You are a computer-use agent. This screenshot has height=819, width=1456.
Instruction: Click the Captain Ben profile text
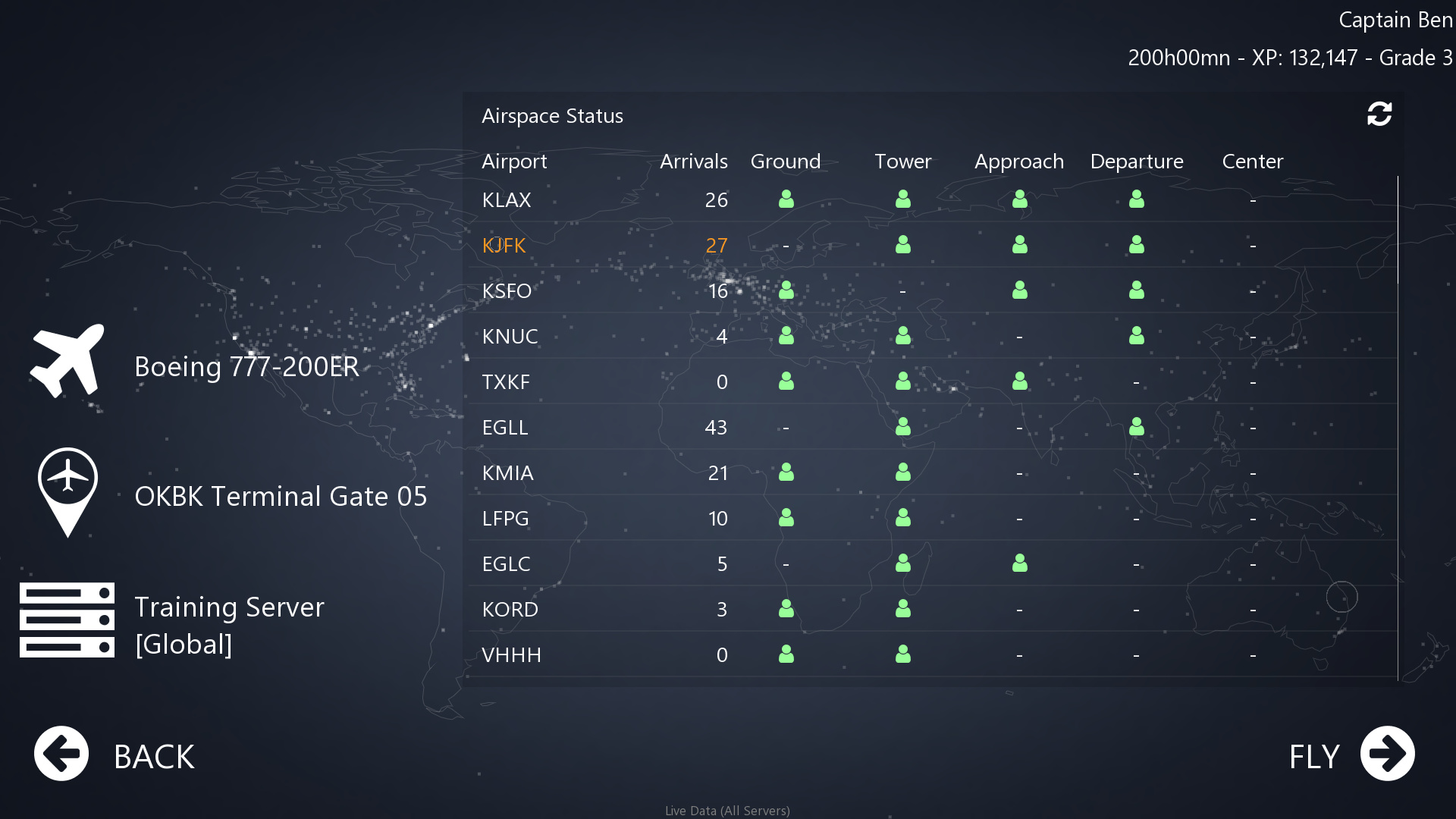click(1395, 20)
